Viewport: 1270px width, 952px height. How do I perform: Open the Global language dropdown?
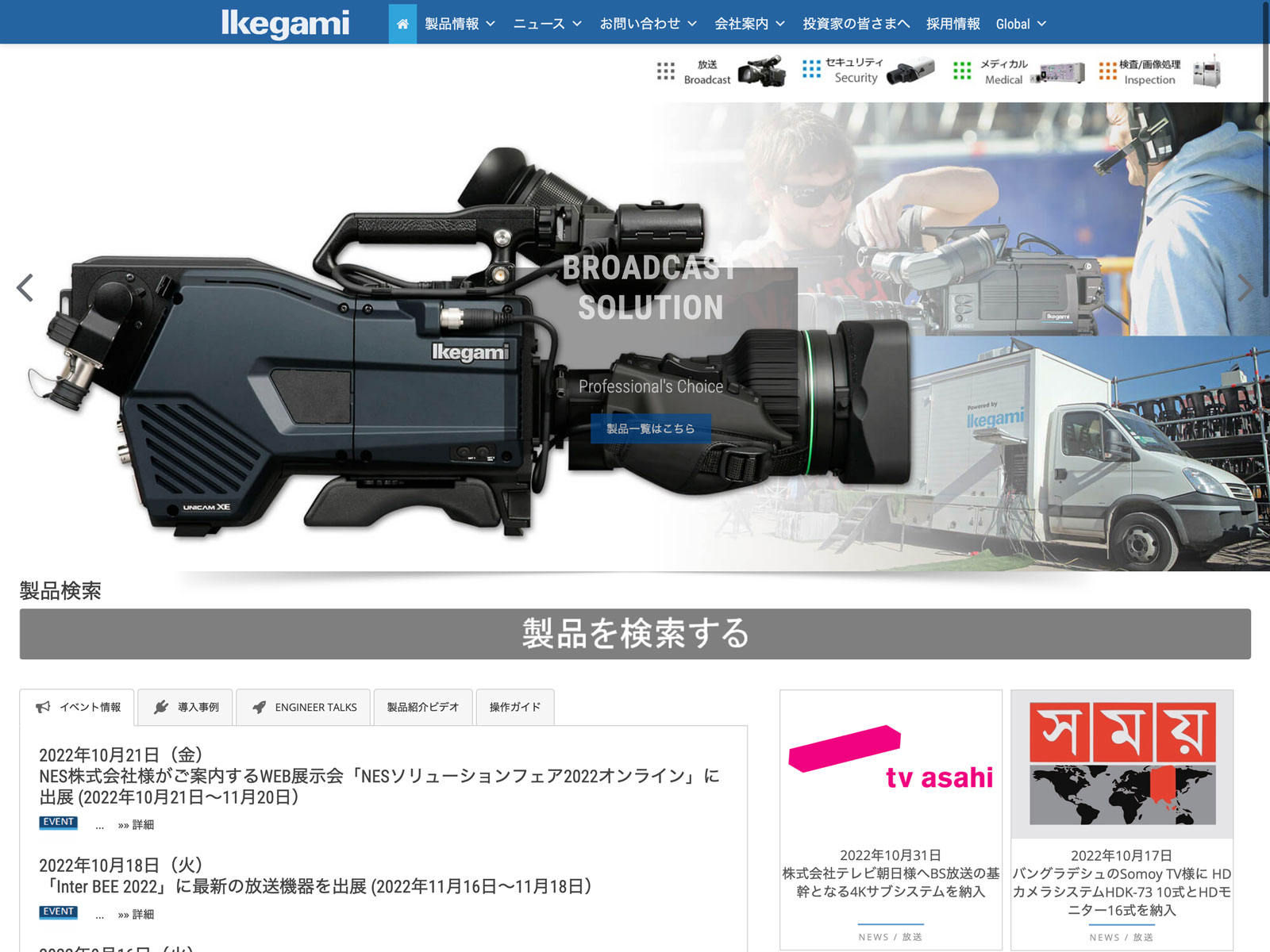(1021, 24)
